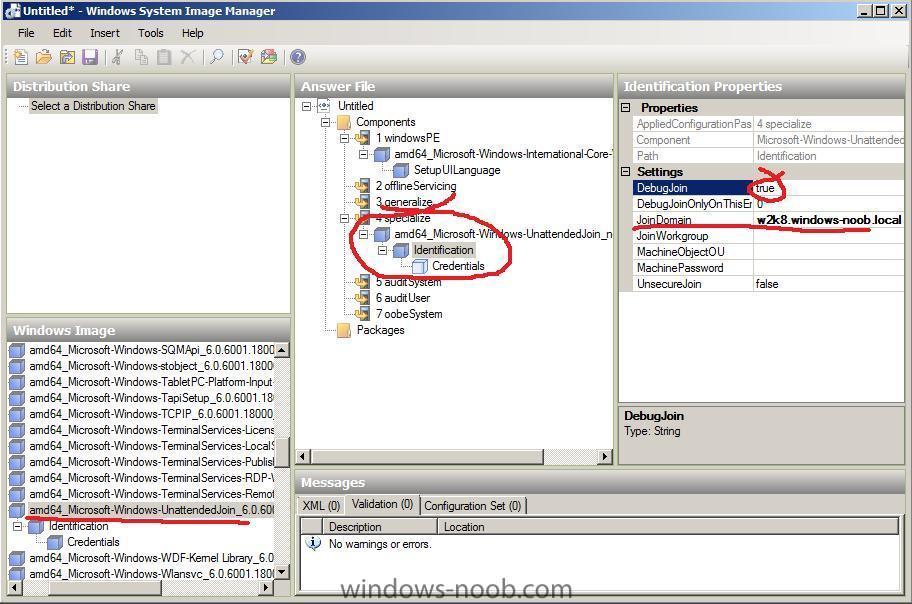The height and width of the screenshot is (604, 912).
Task: Click the empty JoinWorkgroup value field
Action: [x=829, y=236]
